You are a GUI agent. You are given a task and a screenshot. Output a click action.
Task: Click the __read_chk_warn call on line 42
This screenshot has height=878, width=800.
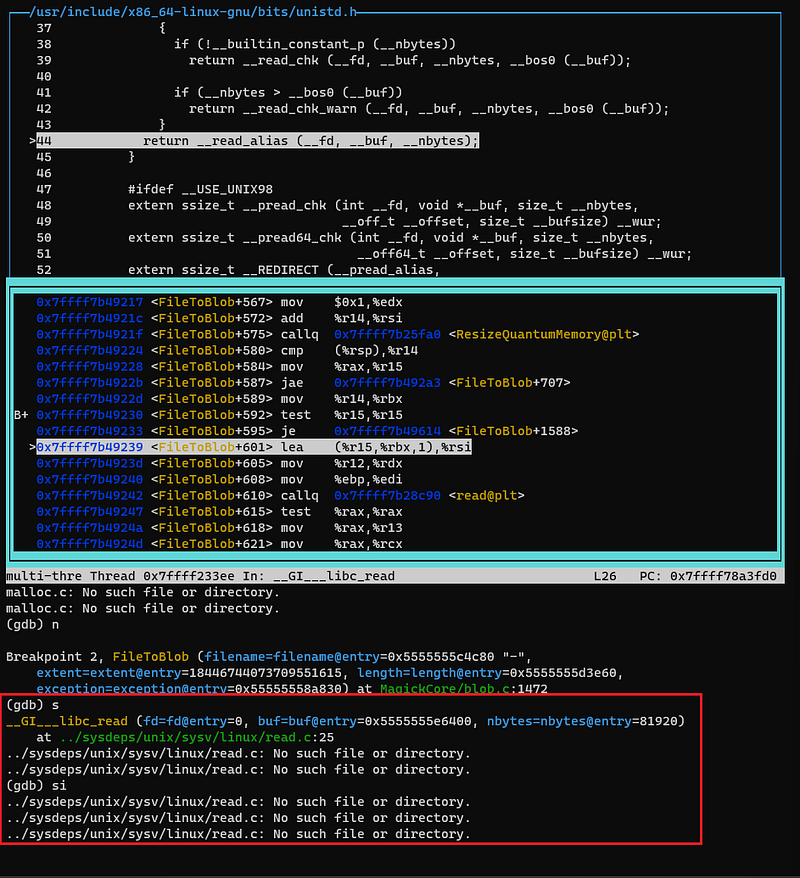[x=429, y=109]
